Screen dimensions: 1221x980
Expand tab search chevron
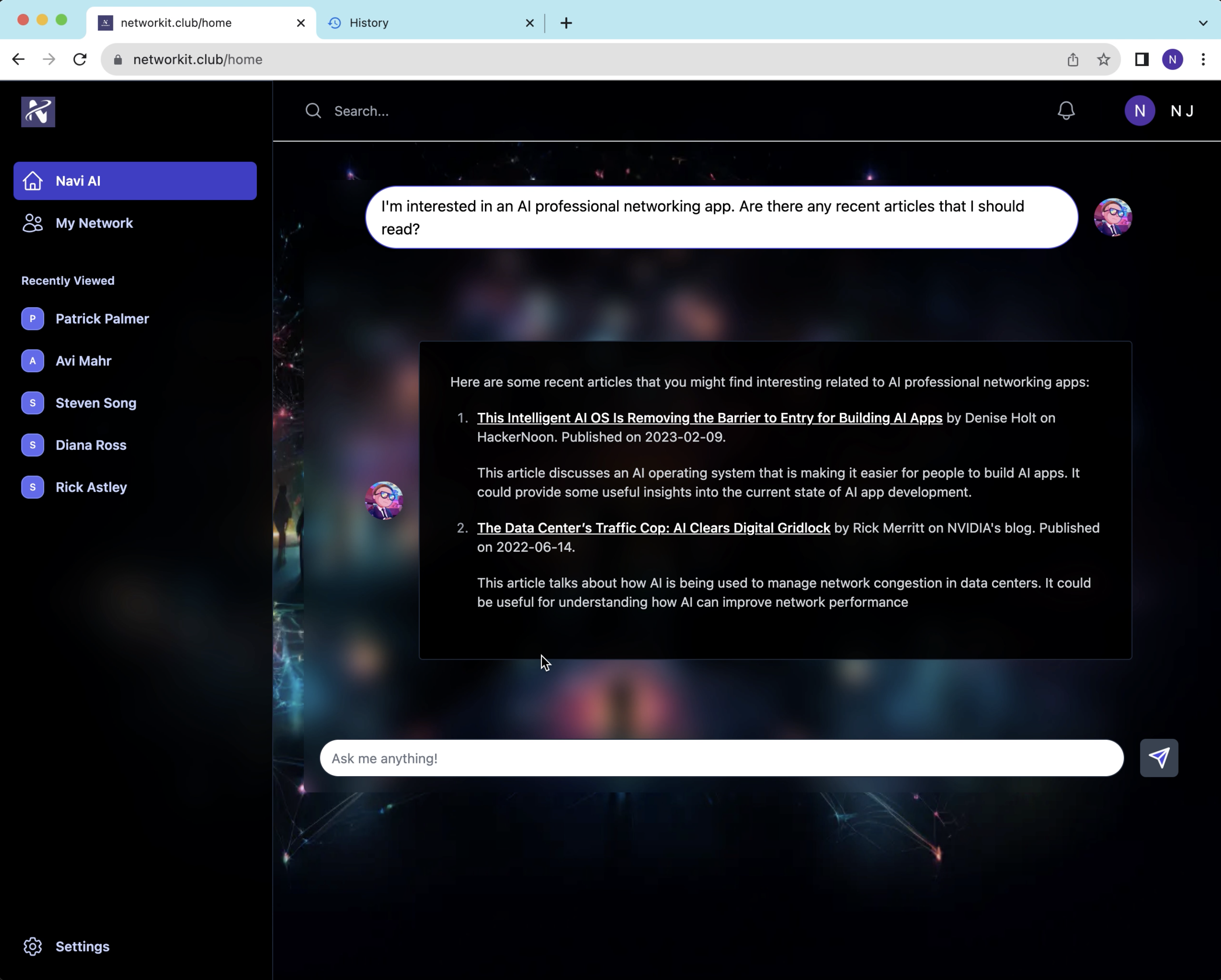click(x=1202, y=23)
